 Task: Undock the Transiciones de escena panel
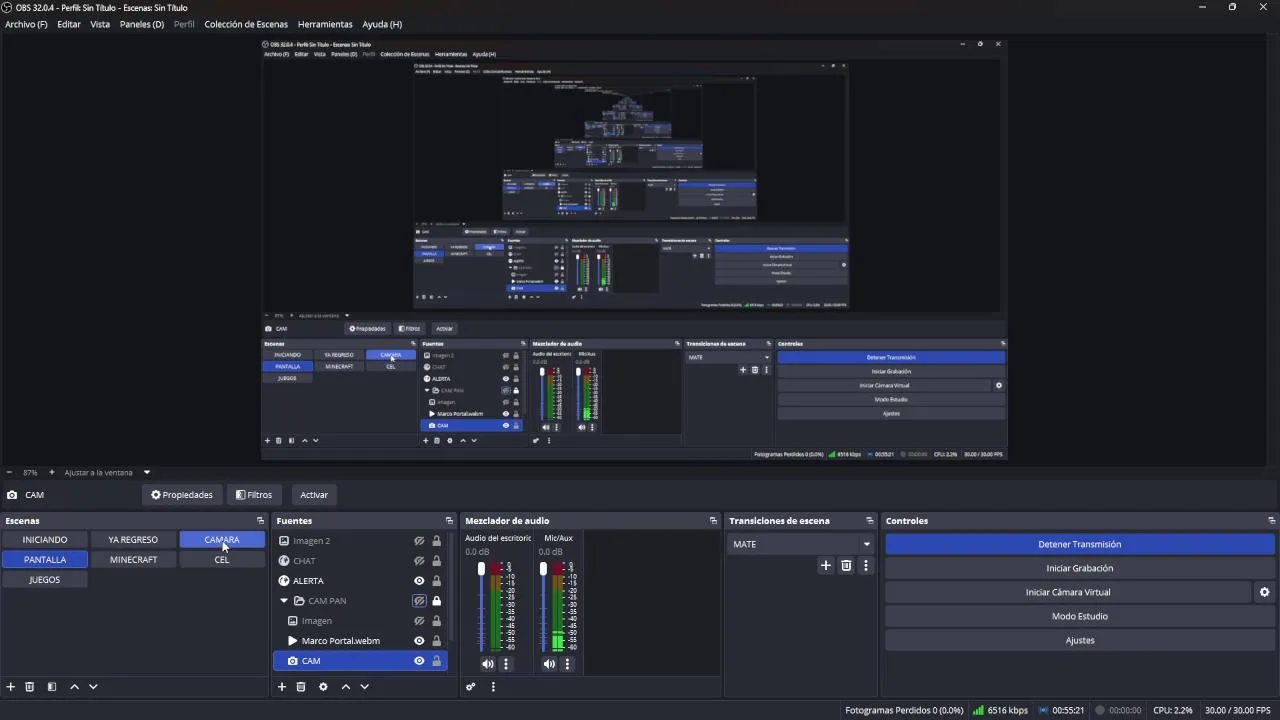click(870, 521)
